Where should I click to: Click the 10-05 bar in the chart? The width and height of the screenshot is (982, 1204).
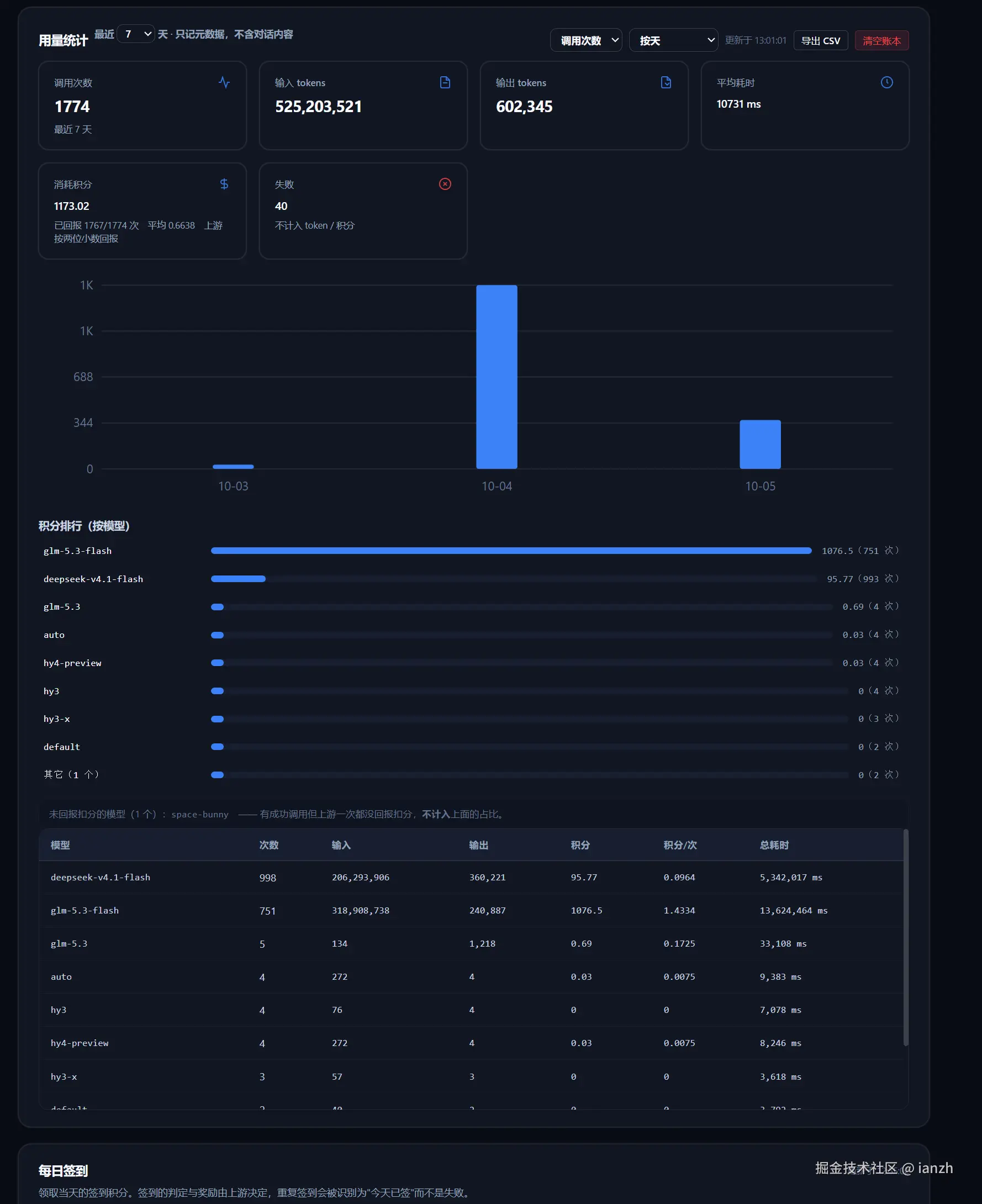(x=761, y=444)
